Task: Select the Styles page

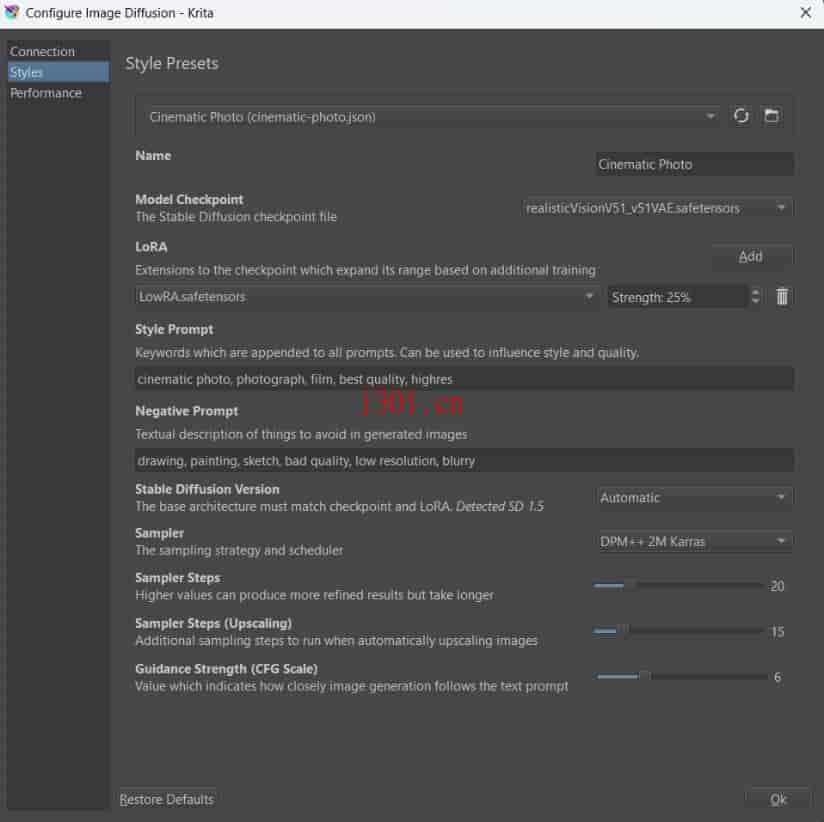Action: click(x=58, y=72)
